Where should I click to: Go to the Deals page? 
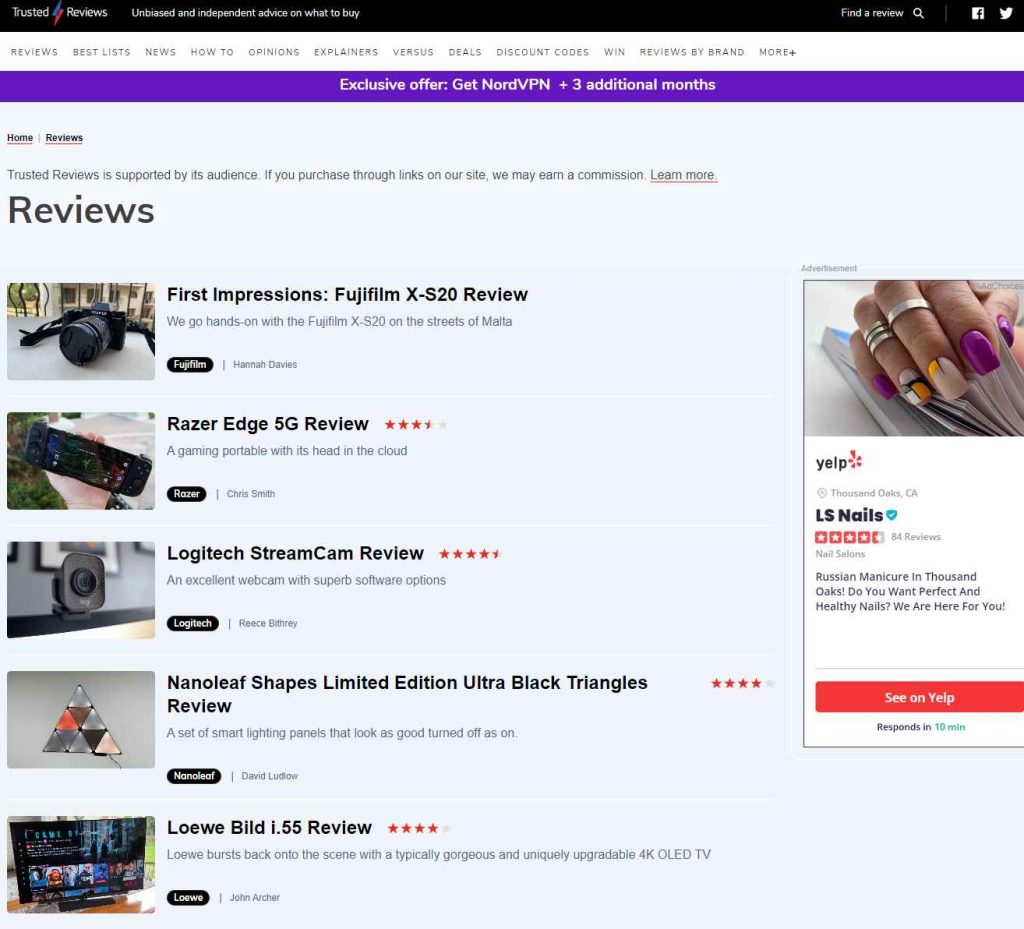[x=465, y=52]
